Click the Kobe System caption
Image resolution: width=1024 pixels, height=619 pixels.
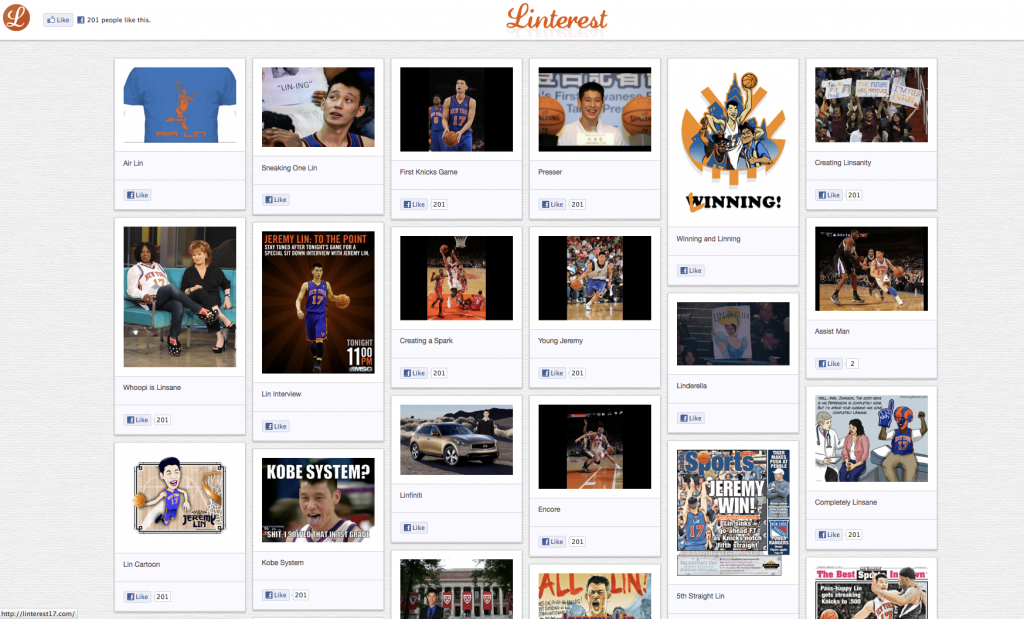[283, 563]
